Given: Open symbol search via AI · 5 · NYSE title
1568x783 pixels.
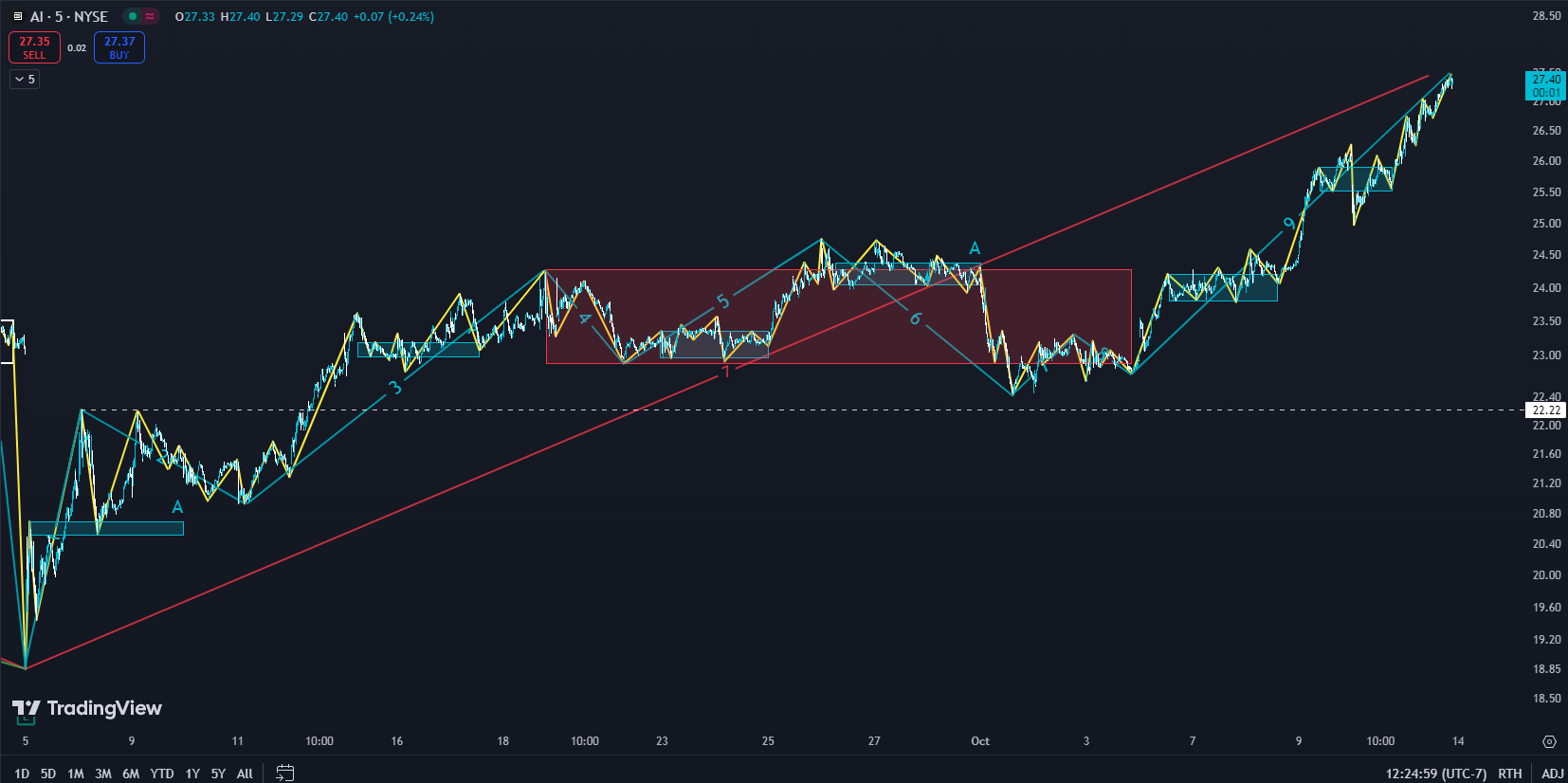Looking at the screenshot, I should [68, 17].
